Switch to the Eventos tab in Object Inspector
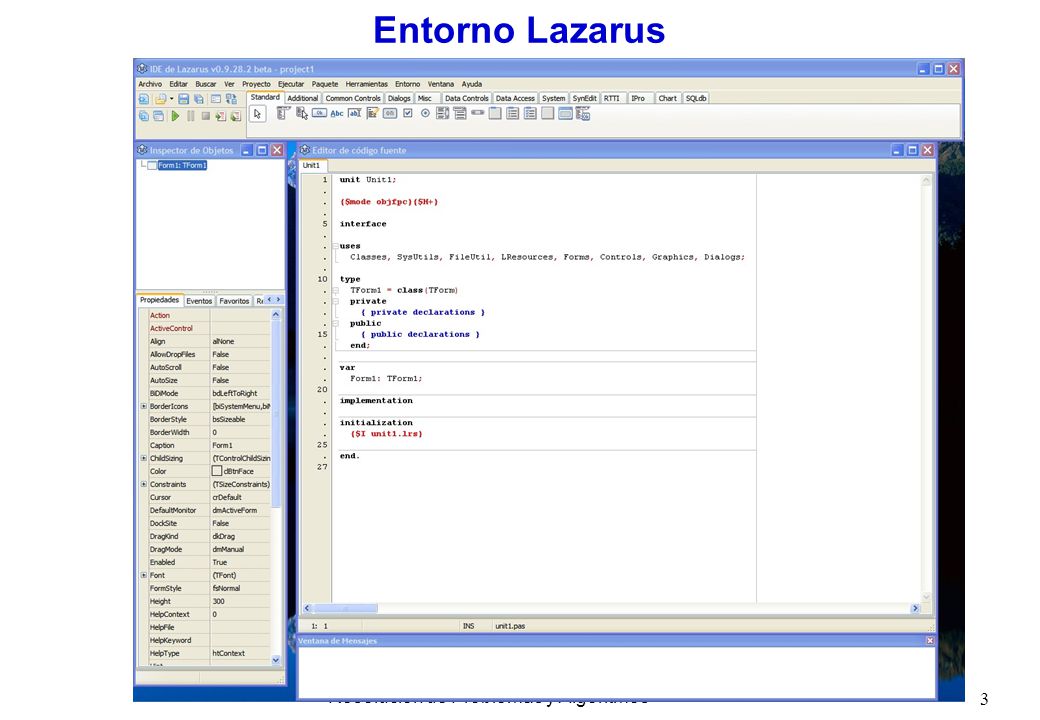 (199, 301)
